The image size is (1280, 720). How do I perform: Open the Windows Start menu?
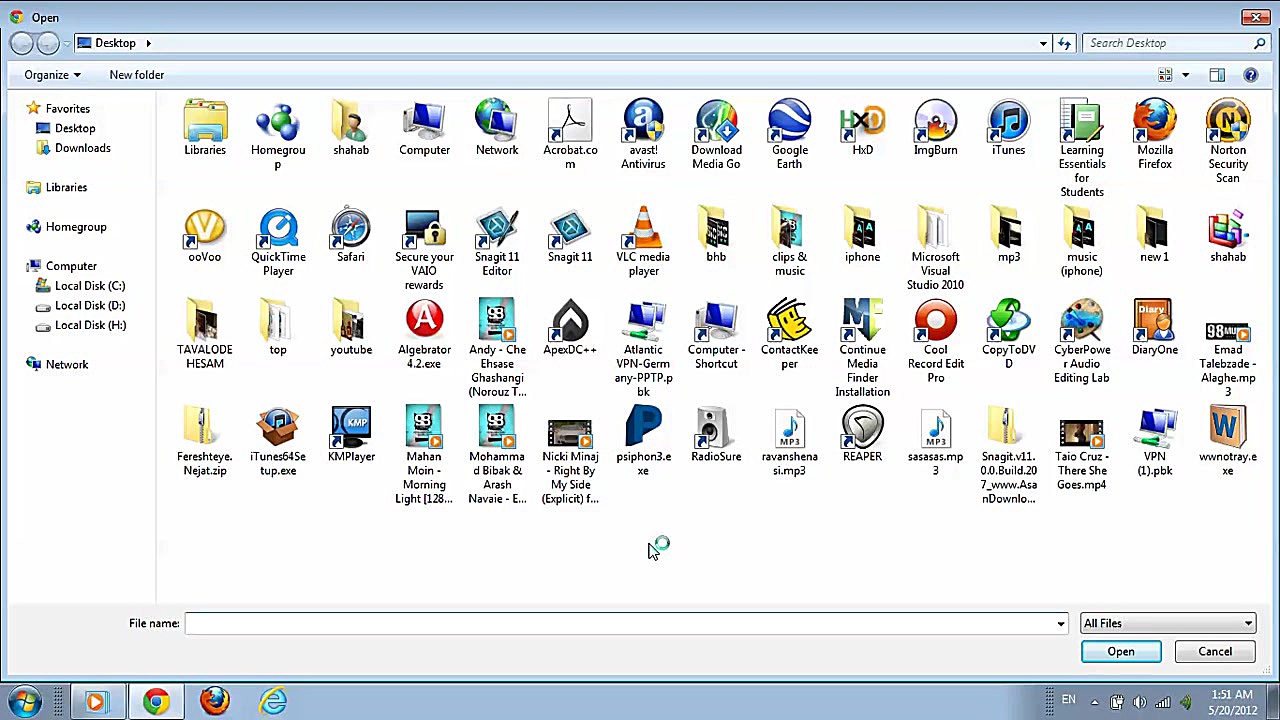click(24, 702)
